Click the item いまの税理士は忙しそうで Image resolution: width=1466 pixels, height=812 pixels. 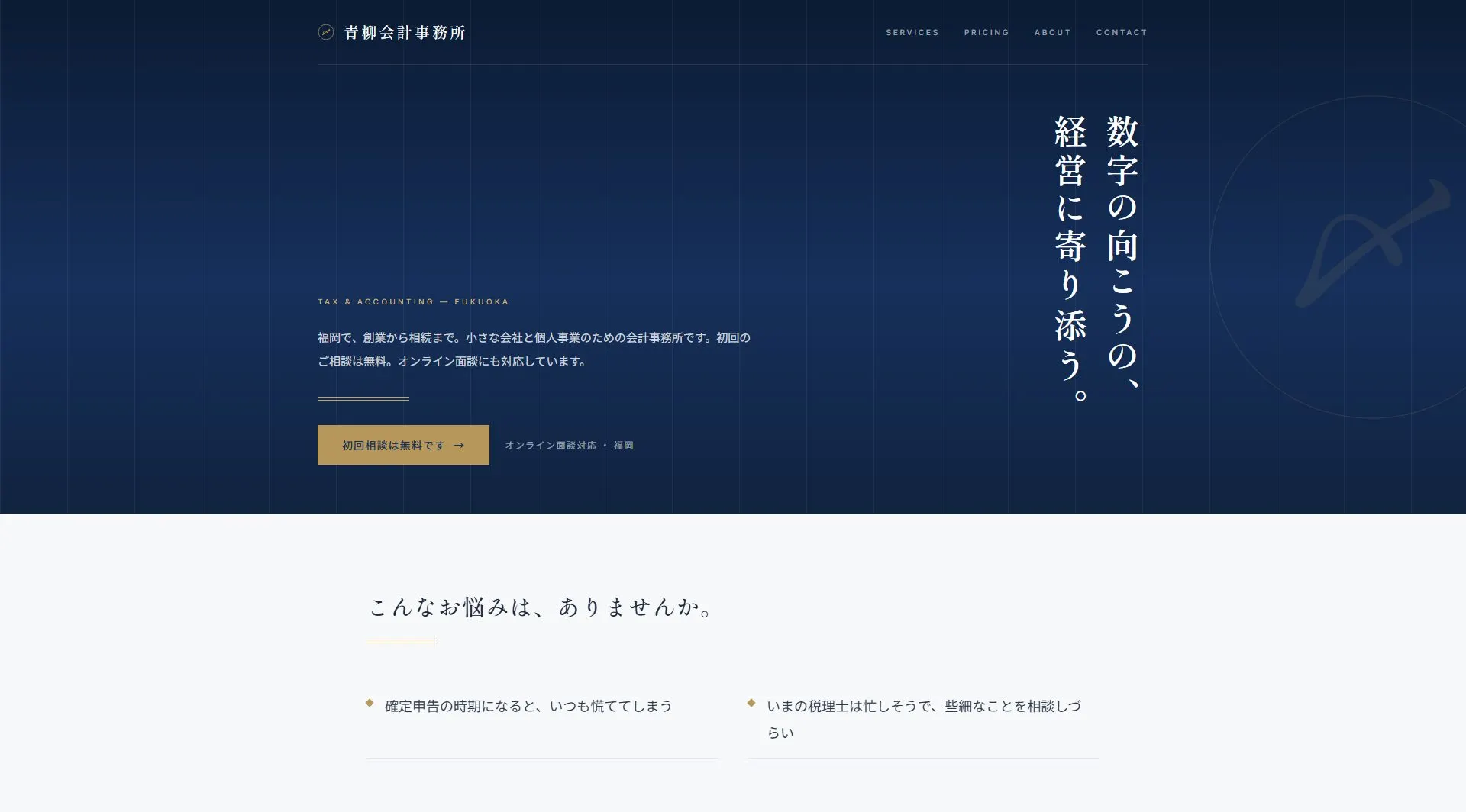[x=924, y=719]
